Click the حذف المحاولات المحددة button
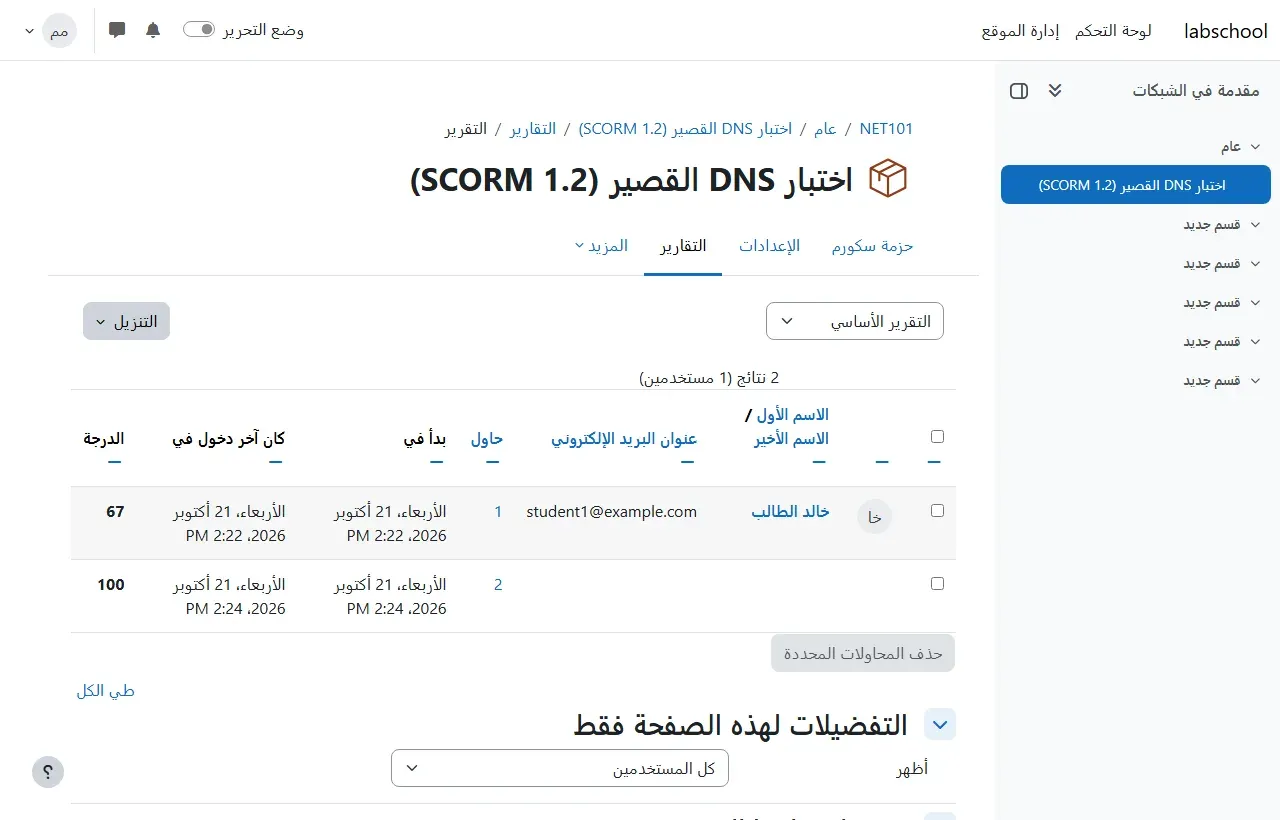The image size is (1280, 820). pos(863,653)
